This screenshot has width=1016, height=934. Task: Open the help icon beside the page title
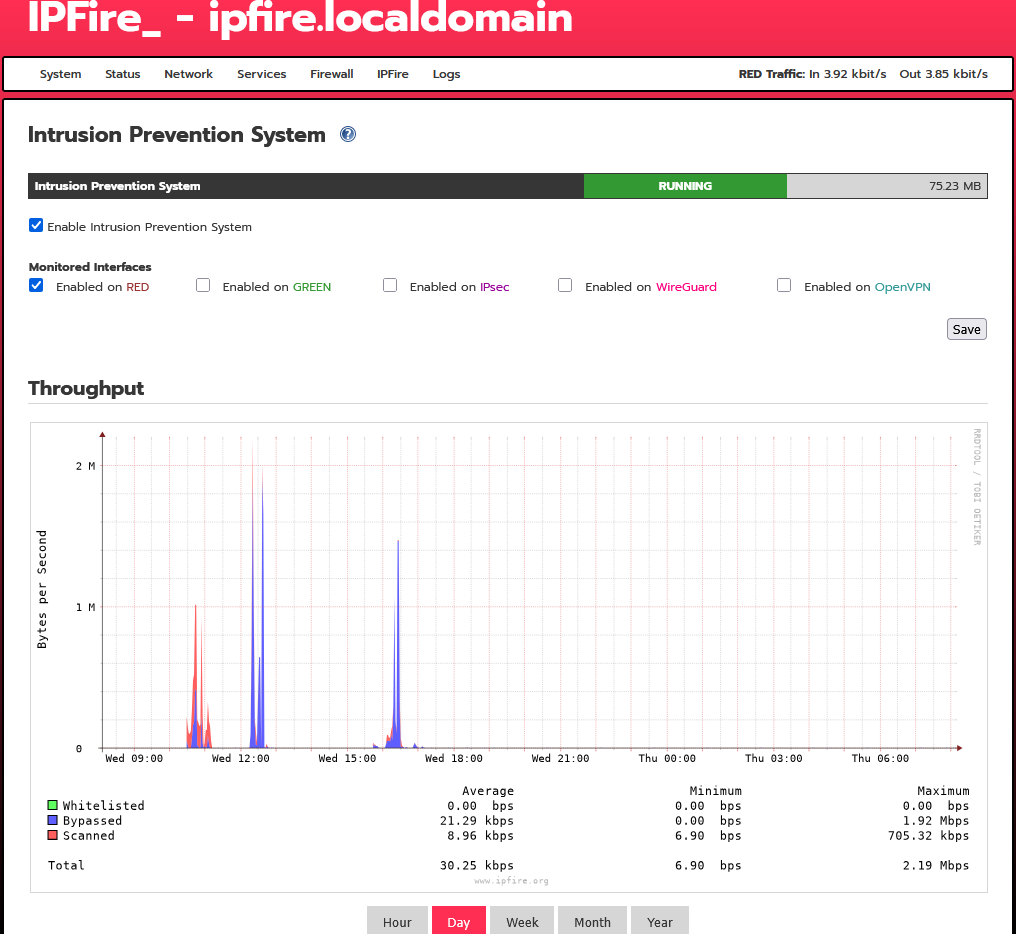pyautogui.click(x=348, y=134)
